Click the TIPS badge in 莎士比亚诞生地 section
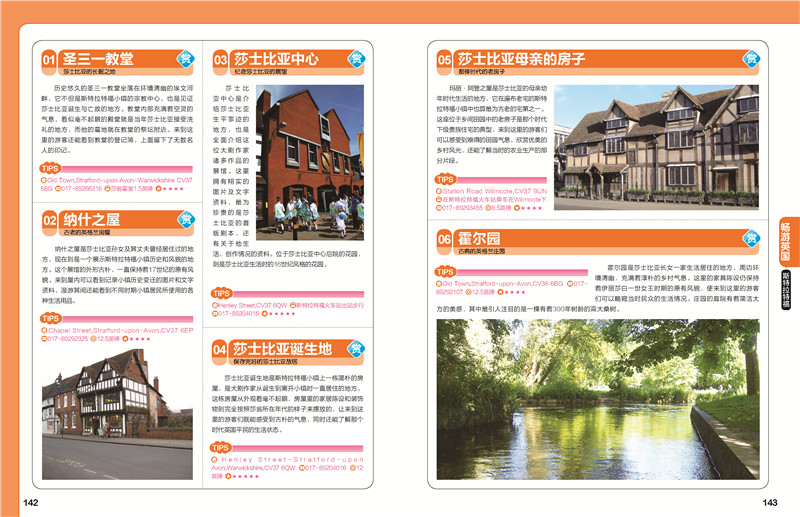This screenshot has height=517, width=800. point(220,448)
